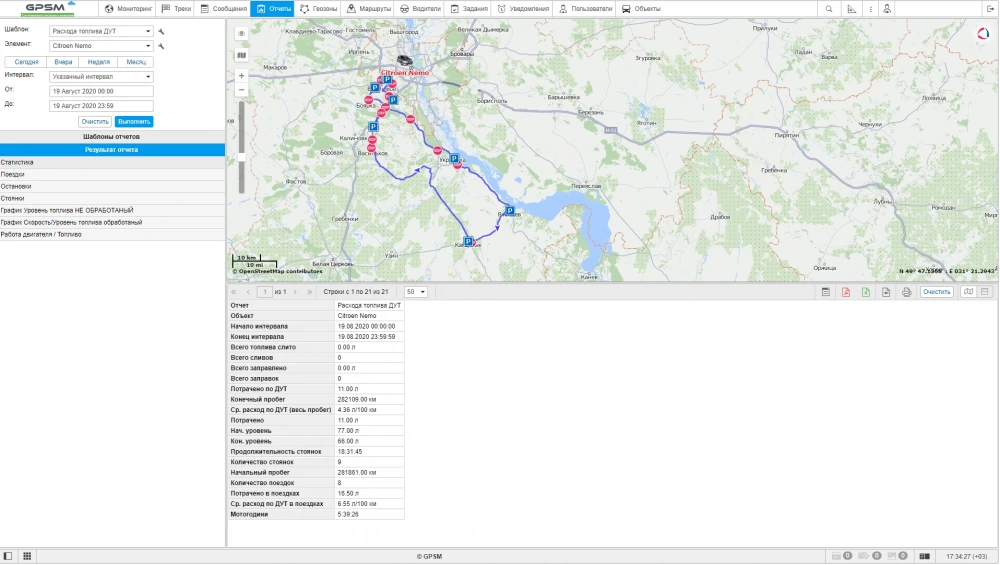Open rows-per-page dropdown showing 50

click(415, 292)
